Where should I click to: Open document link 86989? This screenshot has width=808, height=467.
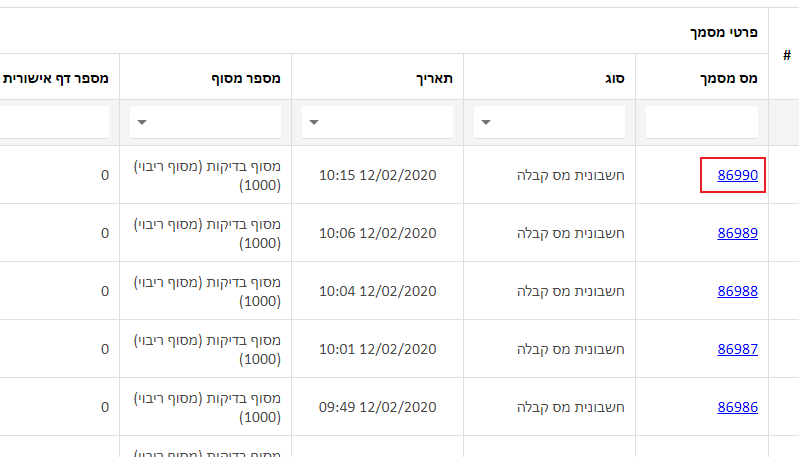737,233
